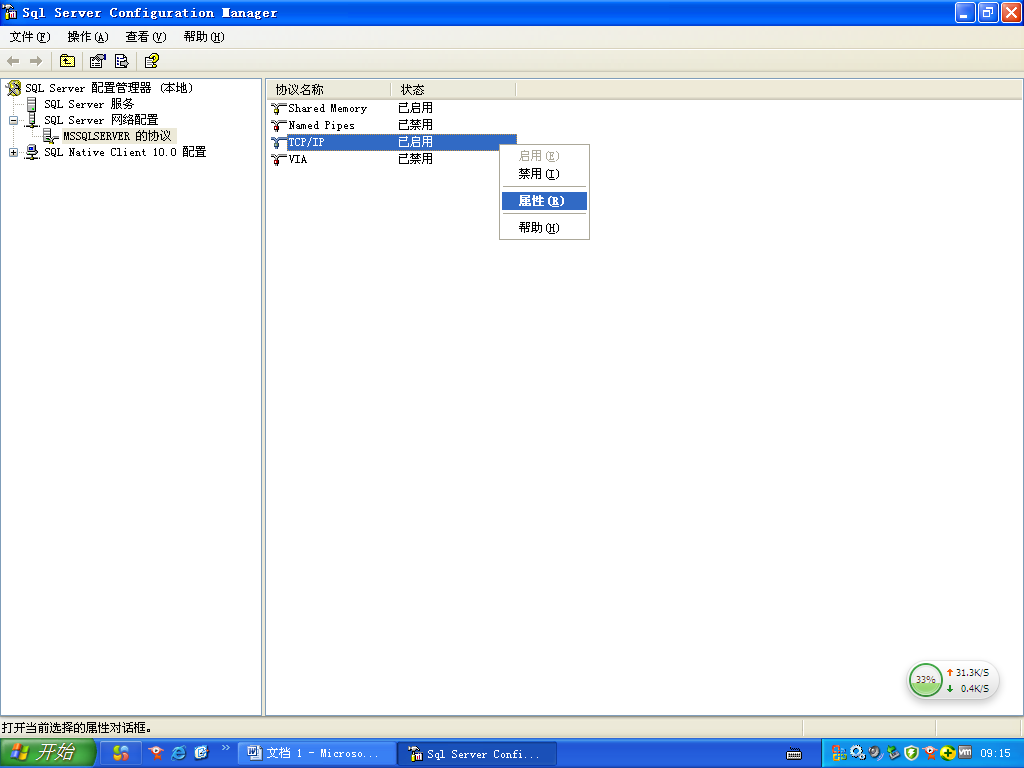This screenshot has height=768, width=1024.
Task: Open the VMware Tools tray icon
Action: pyautogui.click(x=965, y=753)
